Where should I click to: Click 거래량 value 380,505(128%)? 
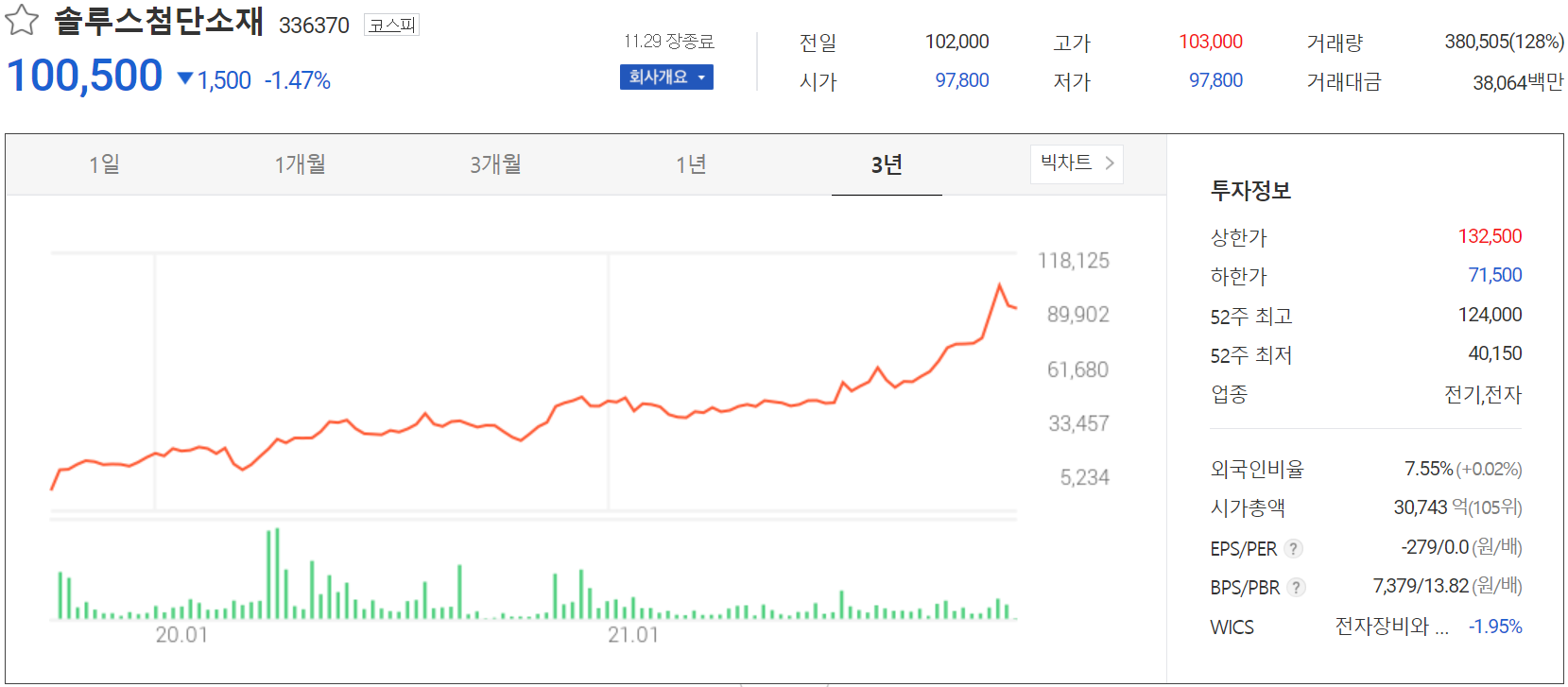click(x=1504, y=42)
